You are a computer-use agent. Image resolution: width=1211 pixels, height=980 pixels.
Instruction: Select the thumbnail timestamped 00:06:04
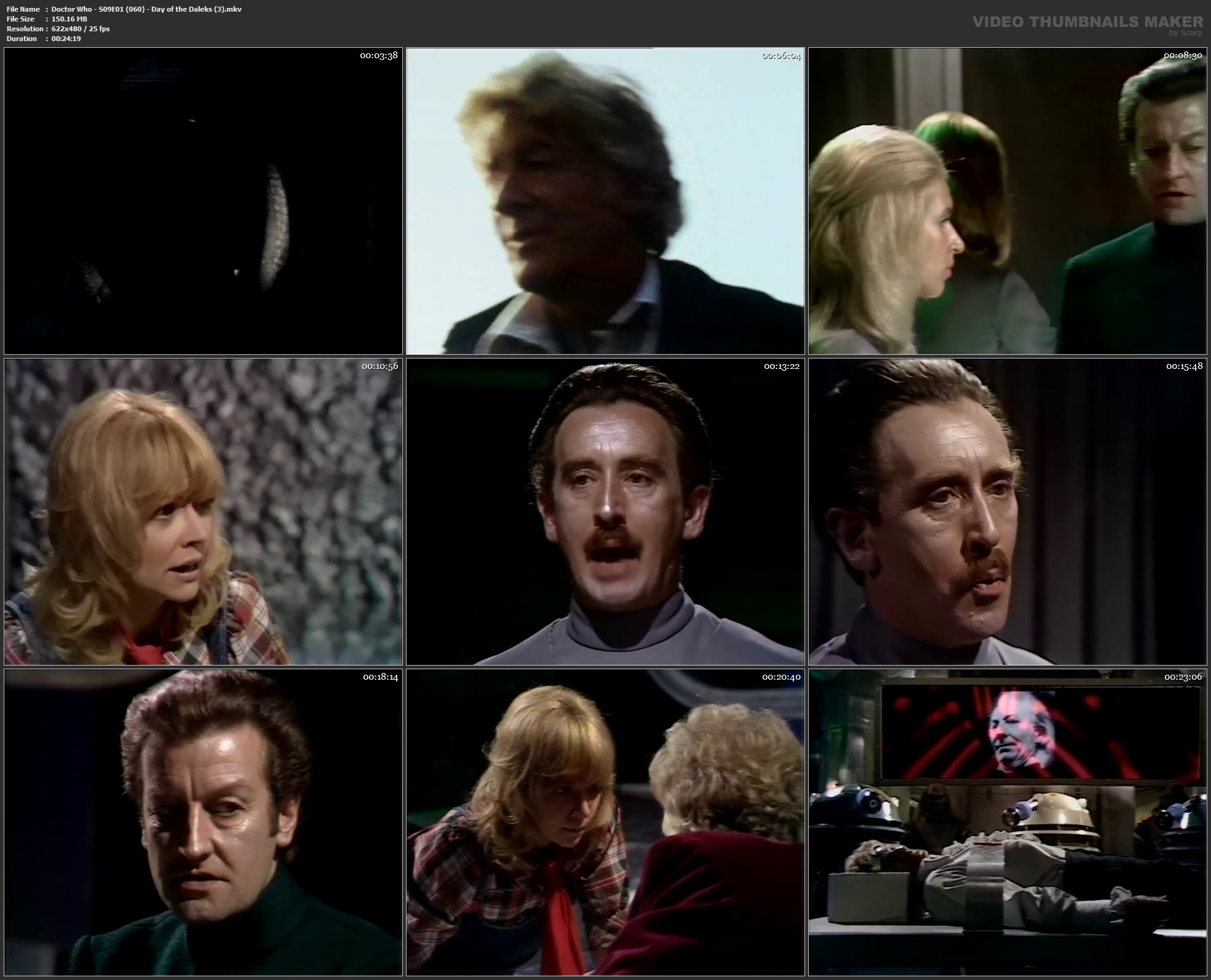[x=605, y=201]
